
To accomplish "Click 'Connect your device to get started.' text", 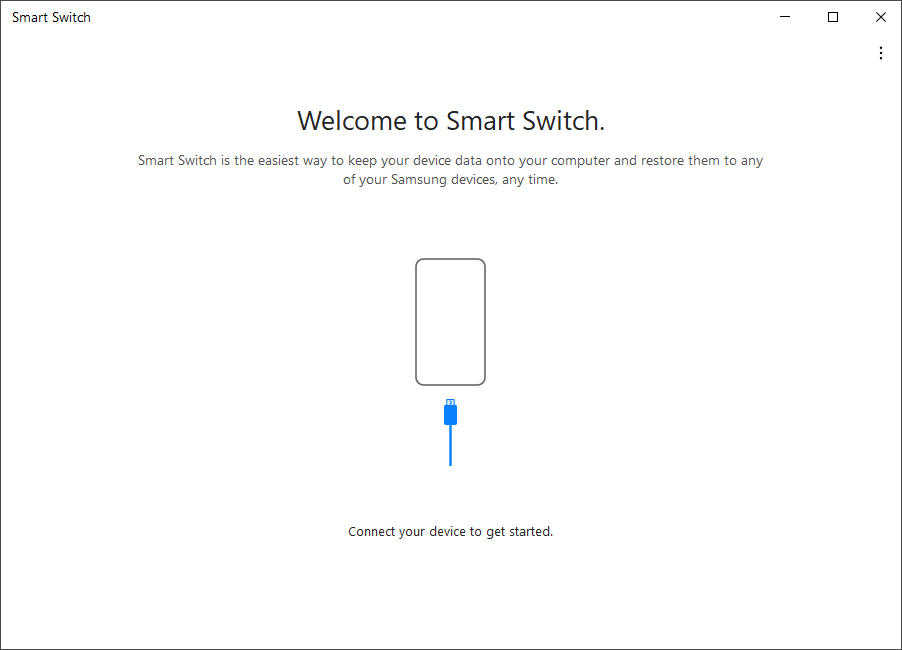I will [x=450, y=532].
